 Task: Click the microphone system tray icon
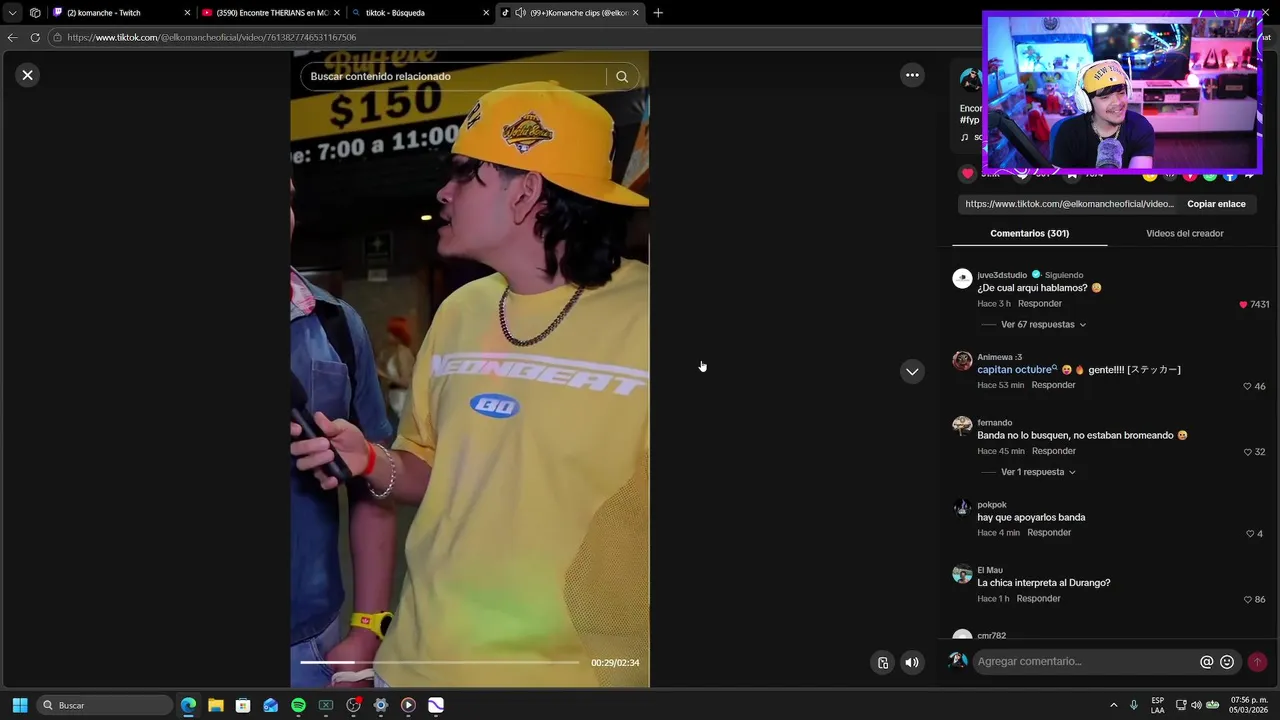pyautogui.click(x=1134, y=705)
